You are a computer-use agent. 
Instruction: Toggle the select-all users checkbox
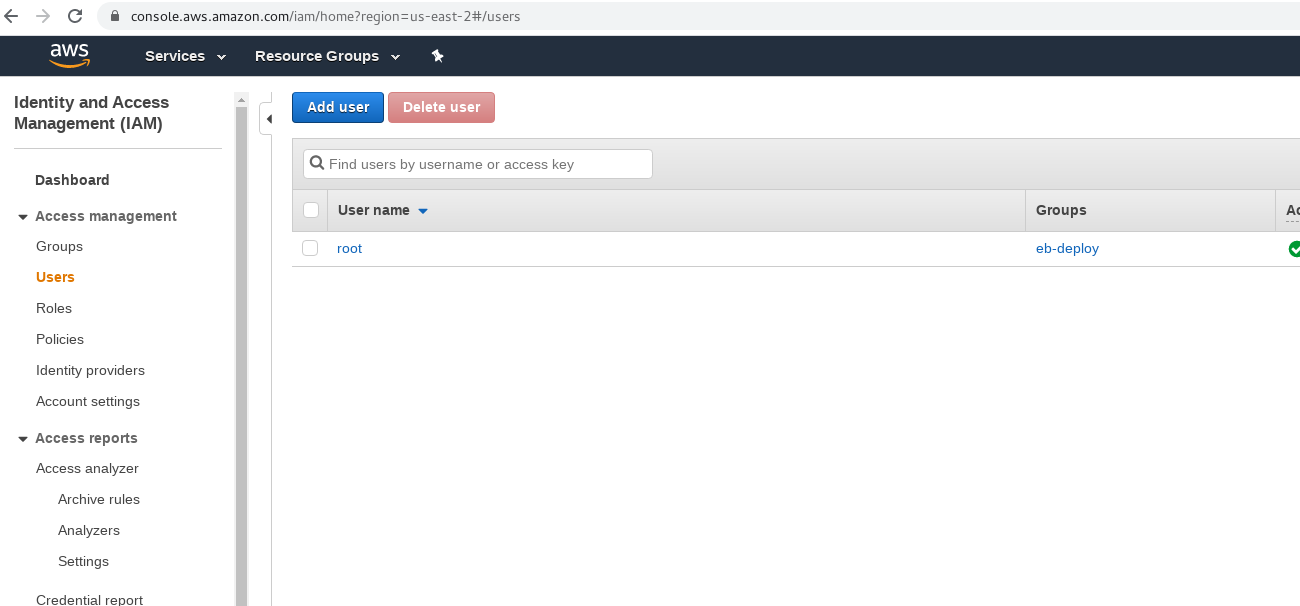point(310,210)
